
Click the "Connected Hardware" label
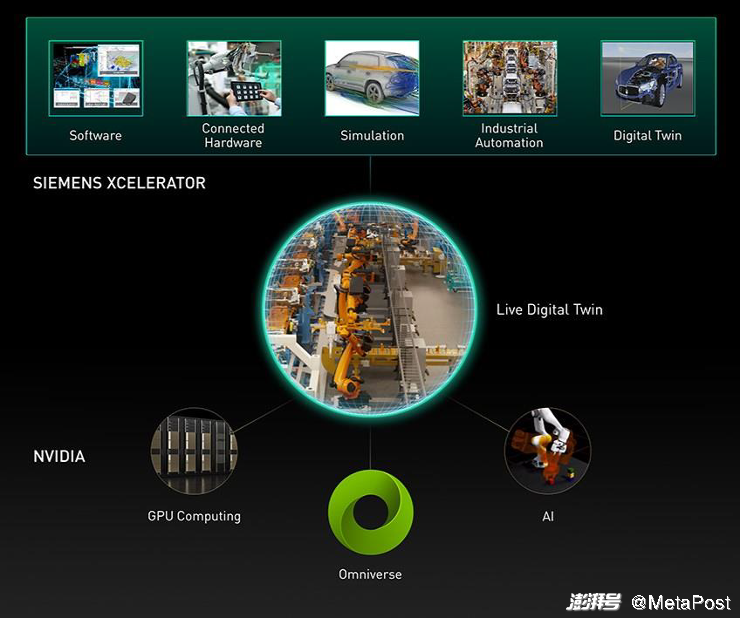[233, 135]
